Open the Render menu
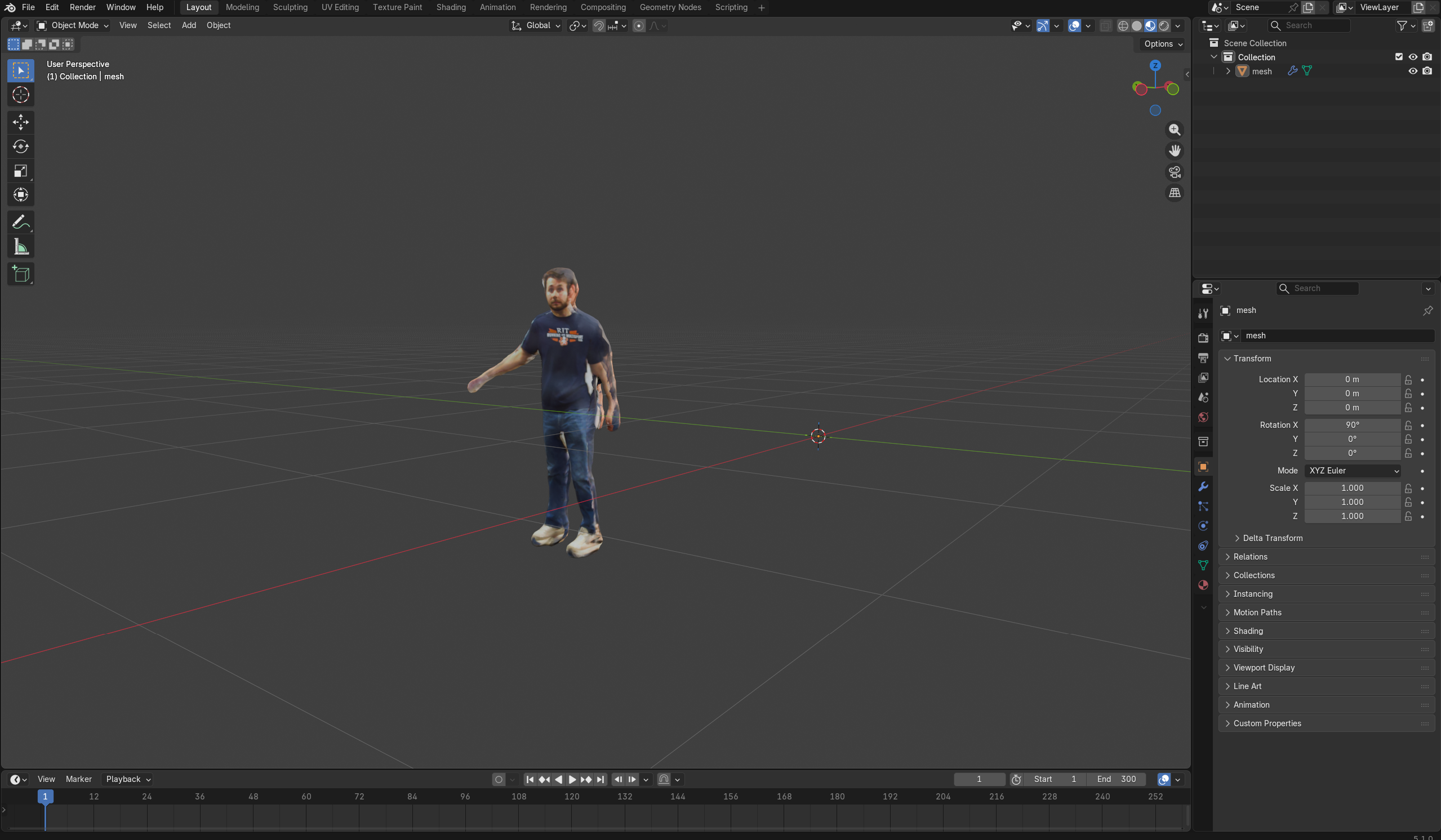 pyautogui.click(x=82, y=7)
